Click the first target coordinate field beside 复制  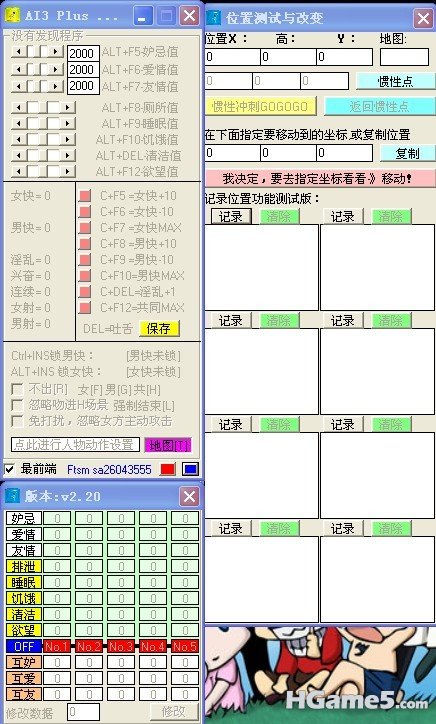[x=232, y=153]
